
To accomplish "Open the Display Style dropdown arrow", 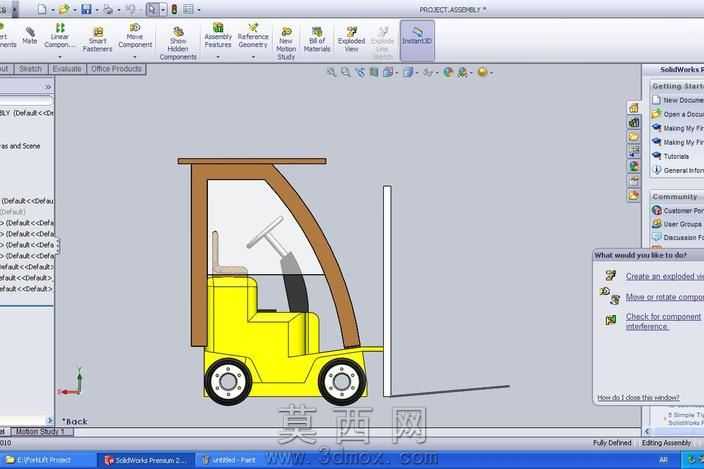I will (x=417, y=73).
